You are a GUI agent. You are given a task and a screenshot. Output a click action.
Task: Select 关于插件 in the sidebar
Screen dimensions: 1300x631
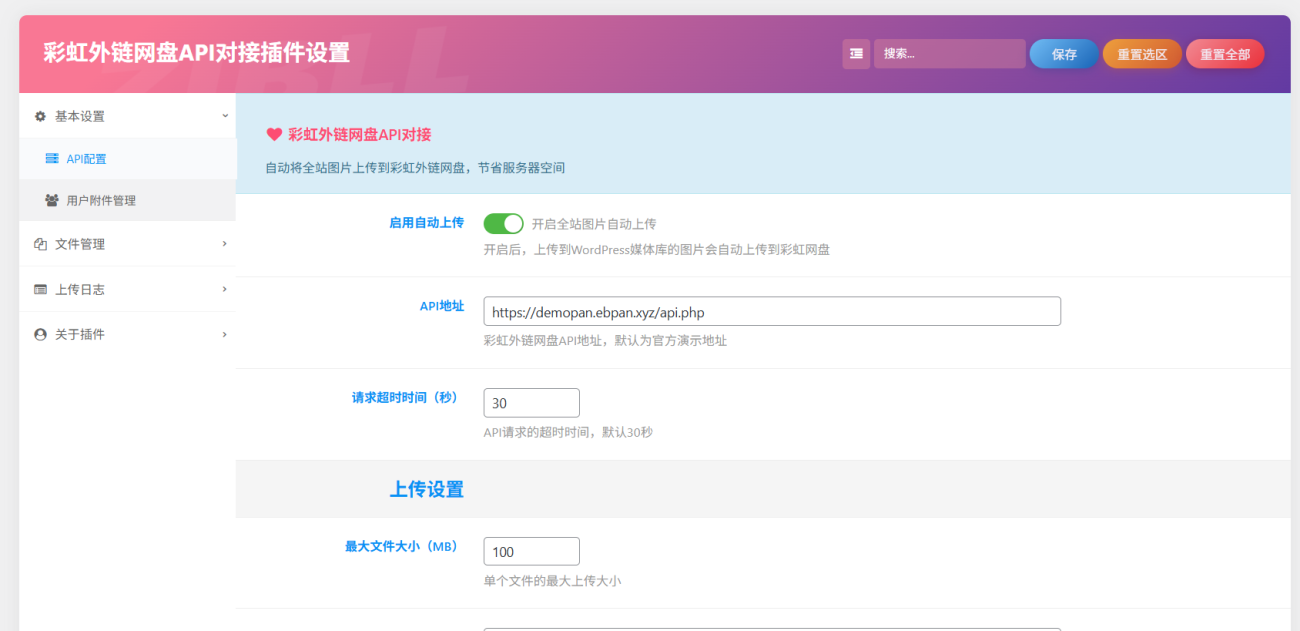(88, 334)
